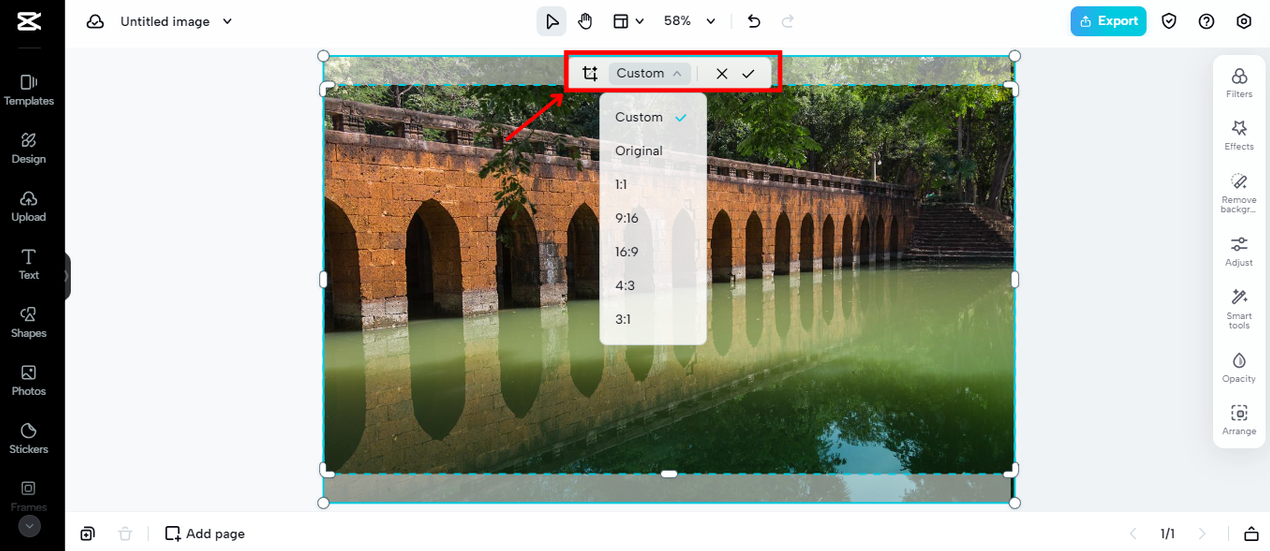The height and width of the screenshot is (551, 1270).
Task: Click the bottom center crop edge handle
Action: 669,473
